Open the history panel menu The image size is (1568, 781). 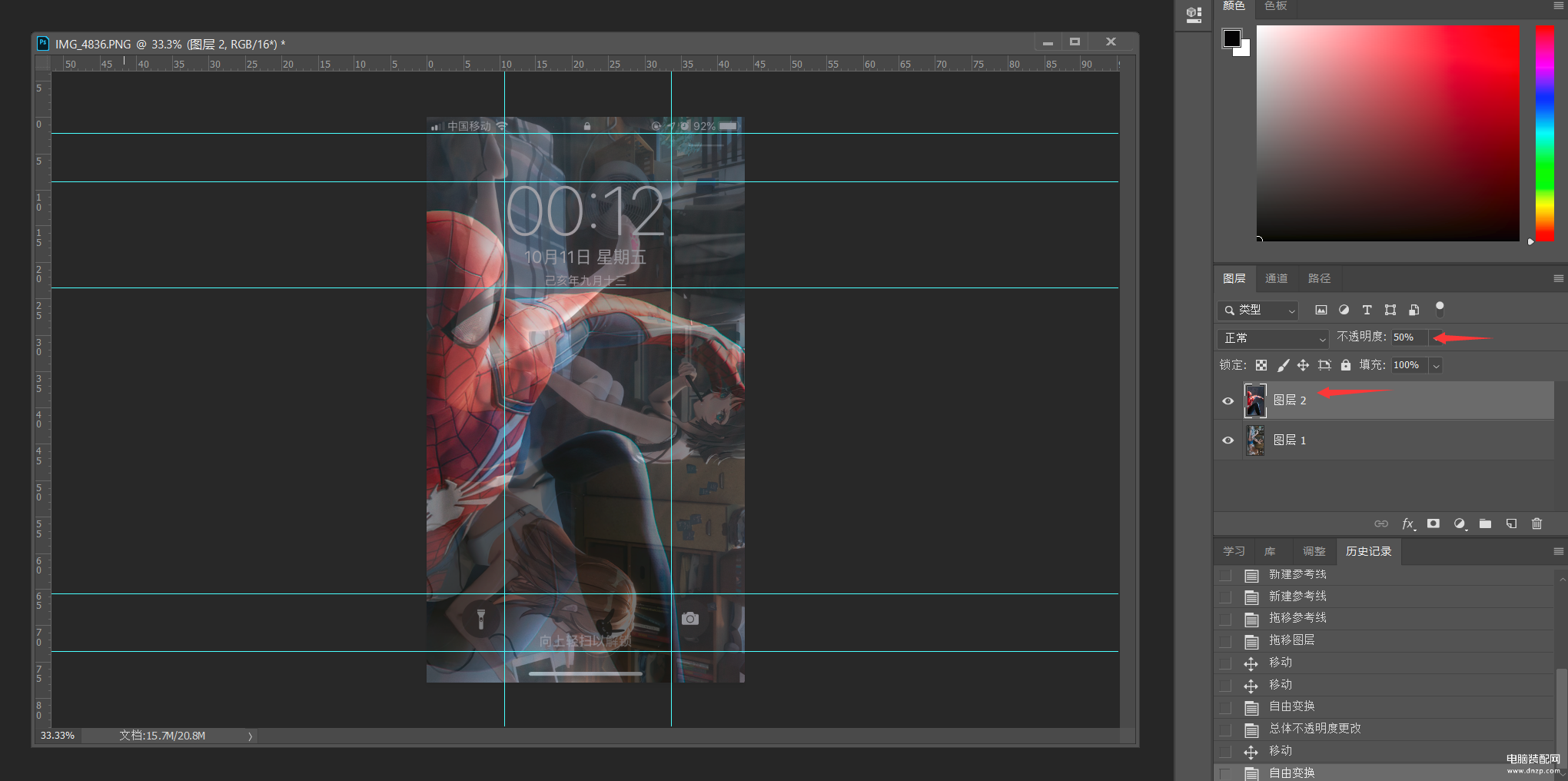pyautogui.click(x=1558, y=551)
